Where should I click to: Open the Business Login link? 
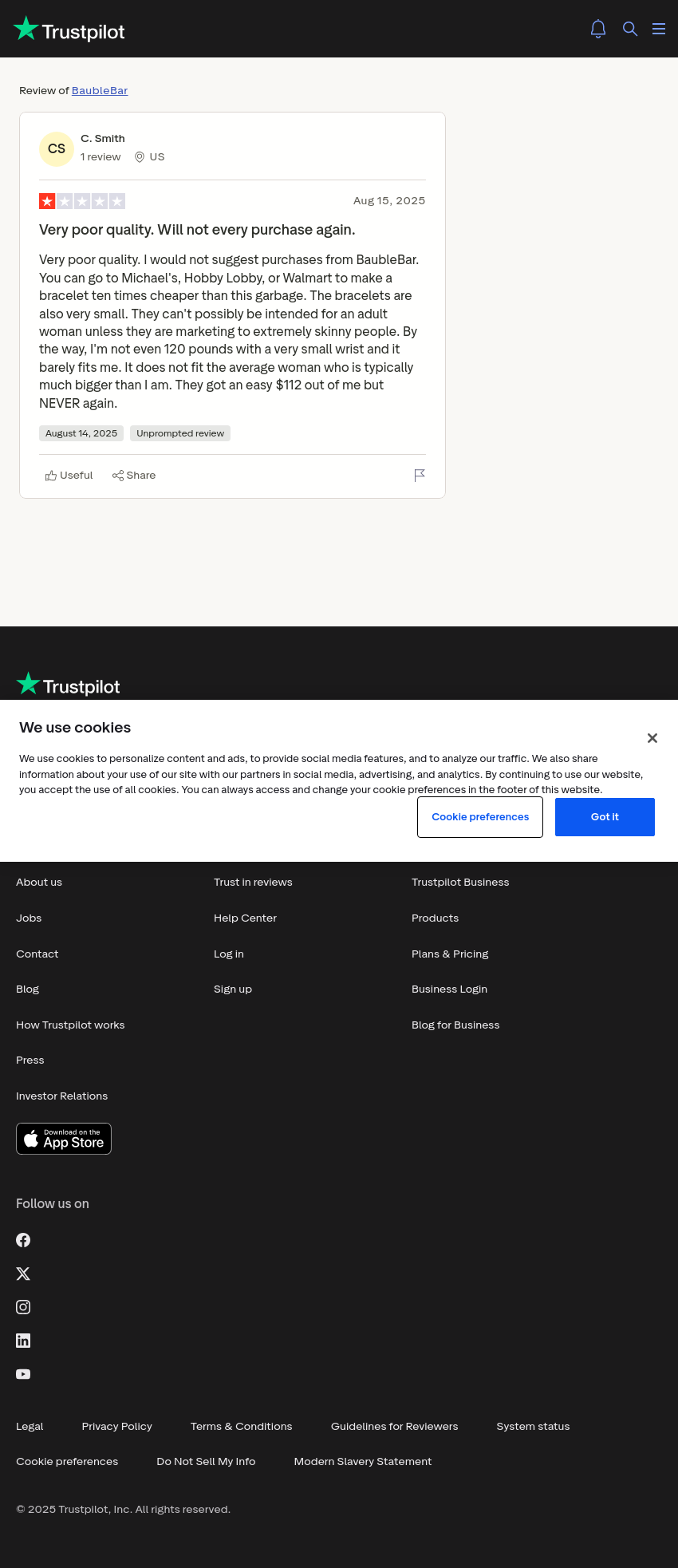(x=450, y=989)
